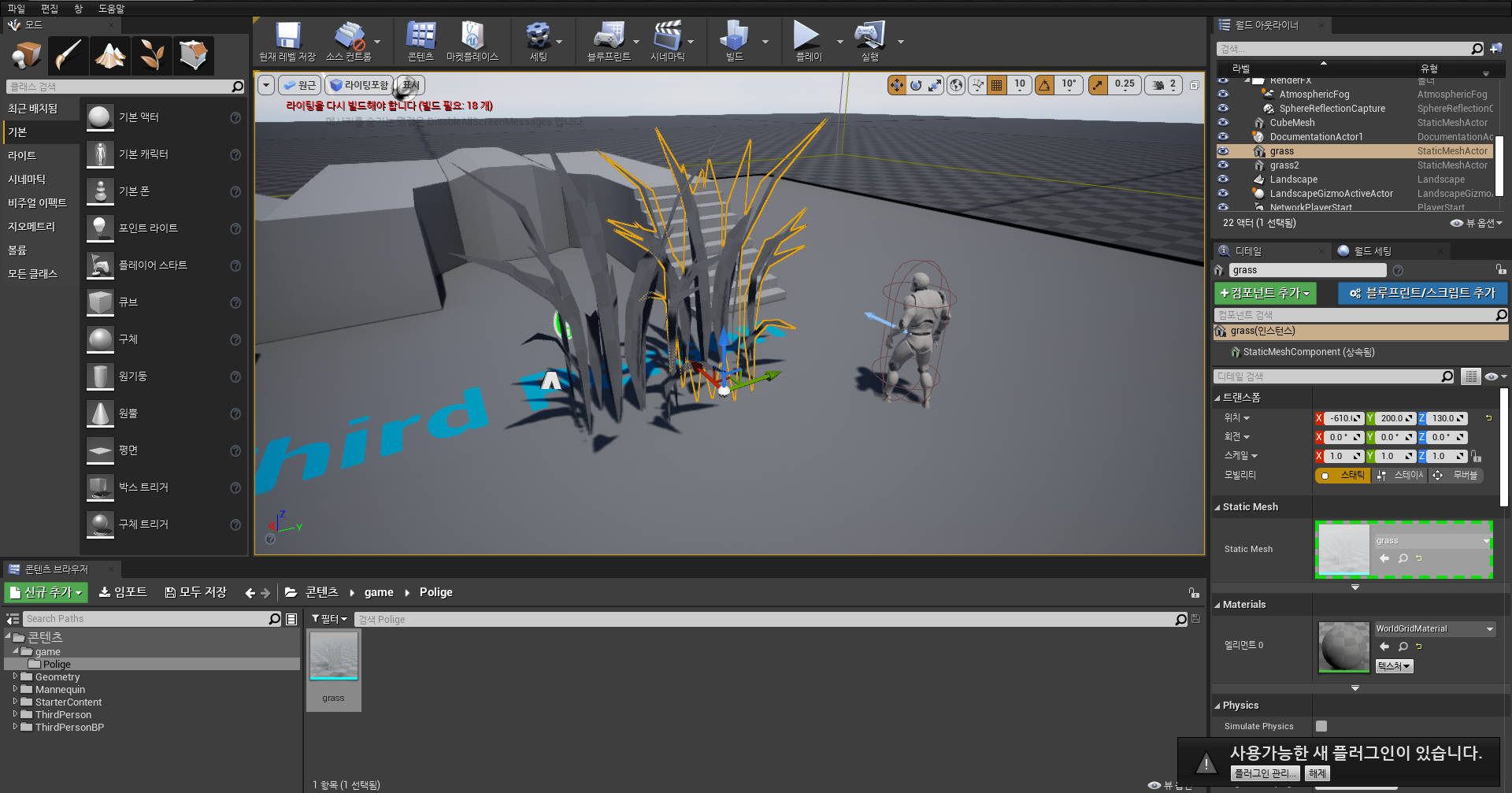
Task: Select the Paint mode brush icon
Action: coord(68,55)
